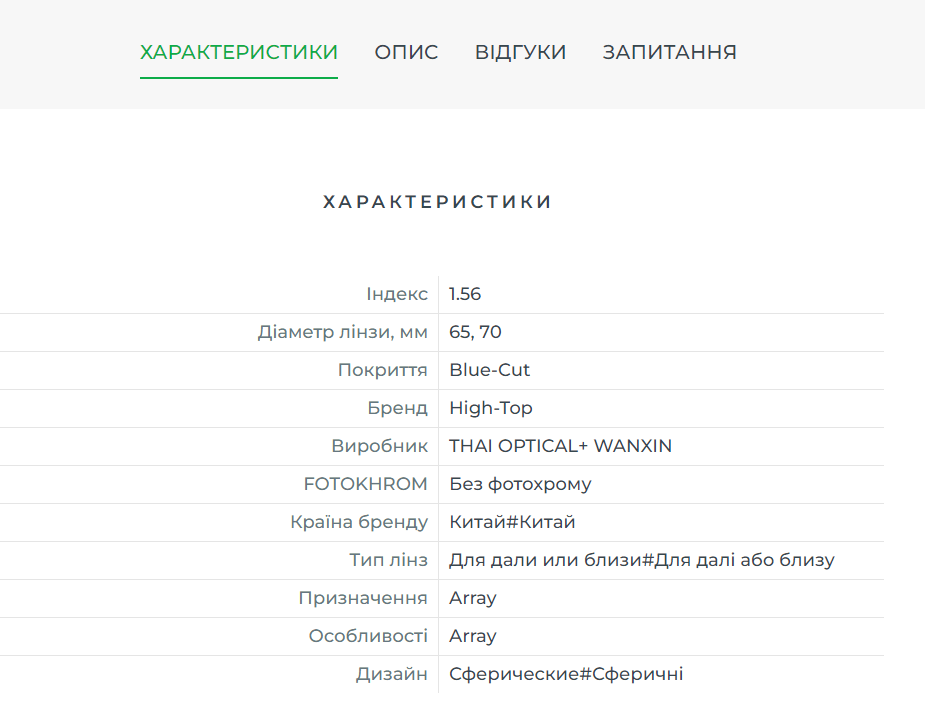
Task: Switch to the ХАРАКТЕРИСТИКИ tab
Action: 238,52
